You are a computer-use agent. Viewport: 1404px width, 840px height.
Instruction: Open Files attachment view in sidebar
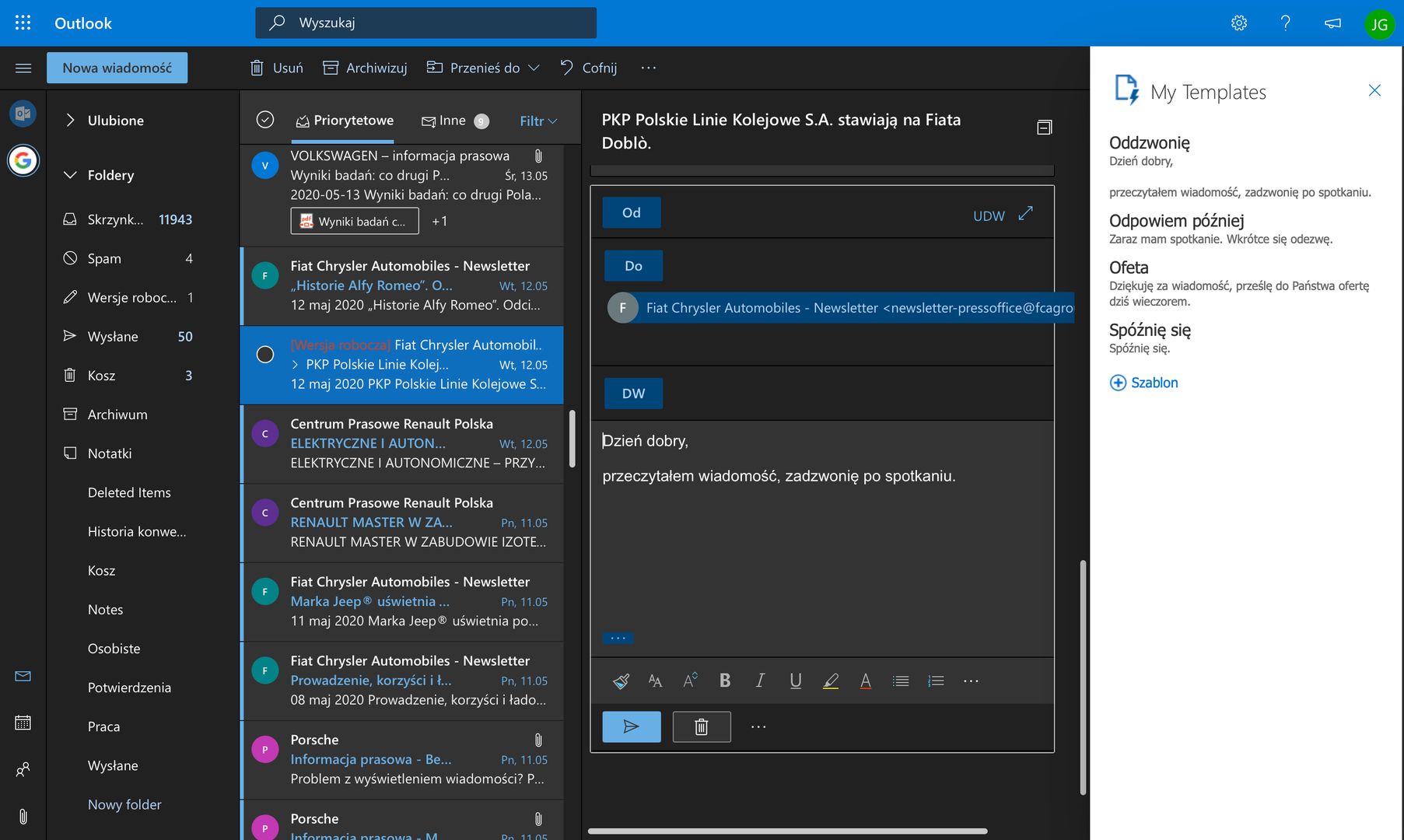[x=23, y=816]
